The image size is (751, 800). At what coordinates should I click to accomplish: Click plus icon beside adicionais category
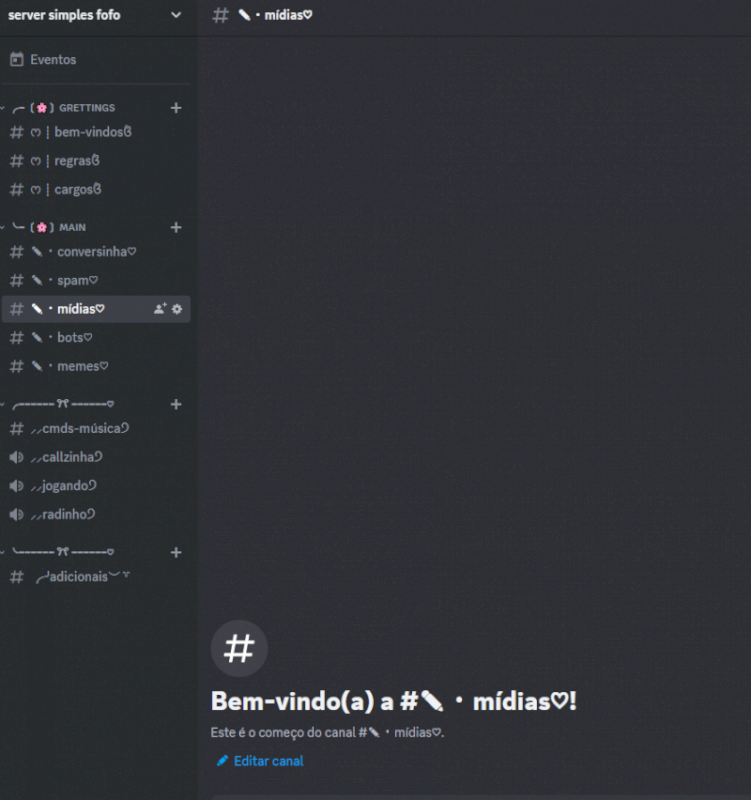click(176, 553)
